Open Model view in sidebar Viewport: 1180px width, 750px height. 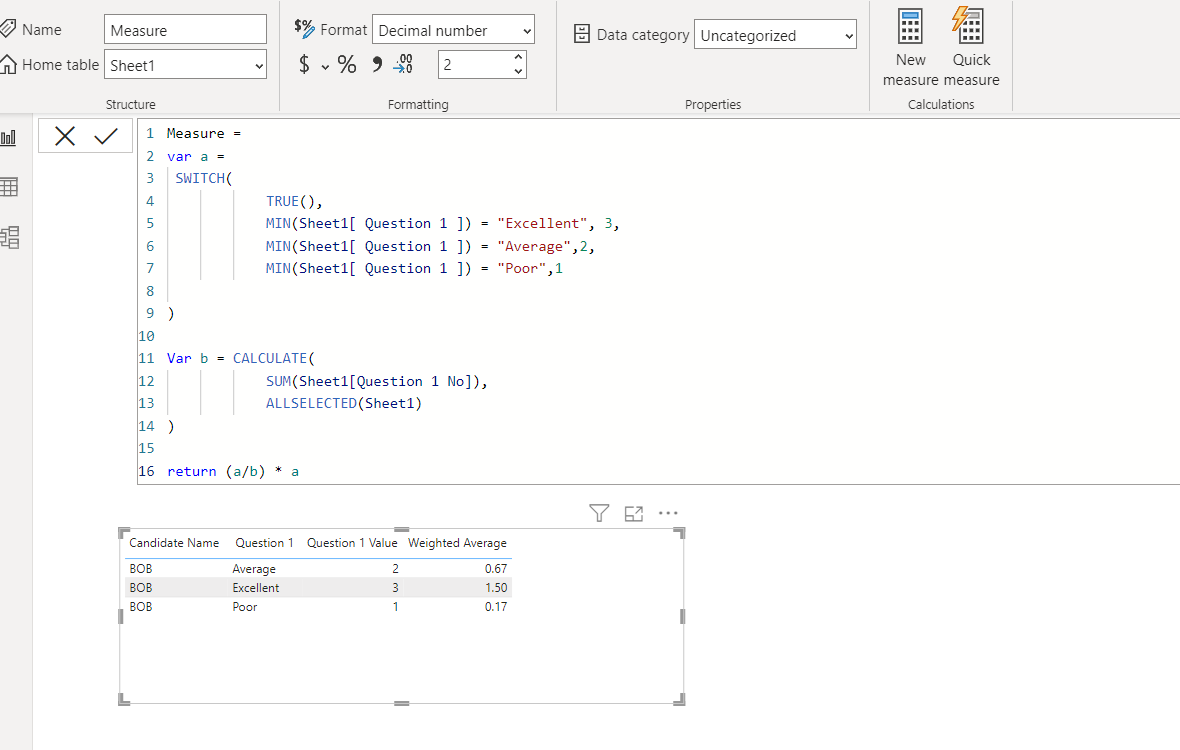point(10,238)
